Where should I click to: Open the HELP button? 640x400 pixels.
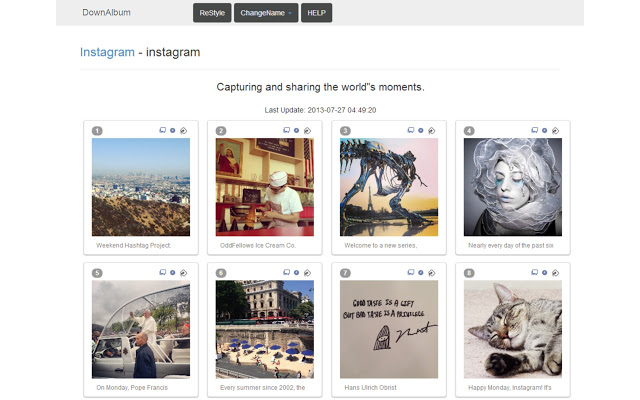coord(316,13)
